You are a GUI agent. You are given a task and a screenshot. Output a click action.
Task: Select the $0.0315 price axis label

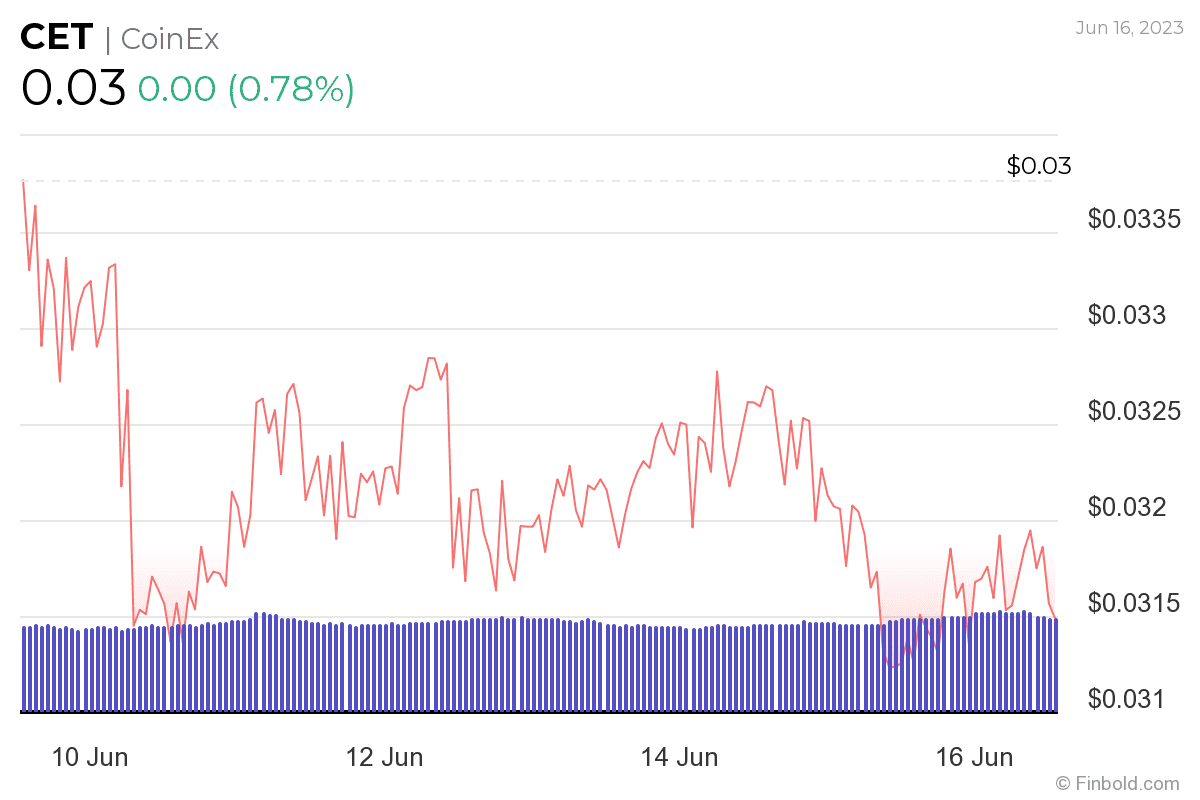1140,603
